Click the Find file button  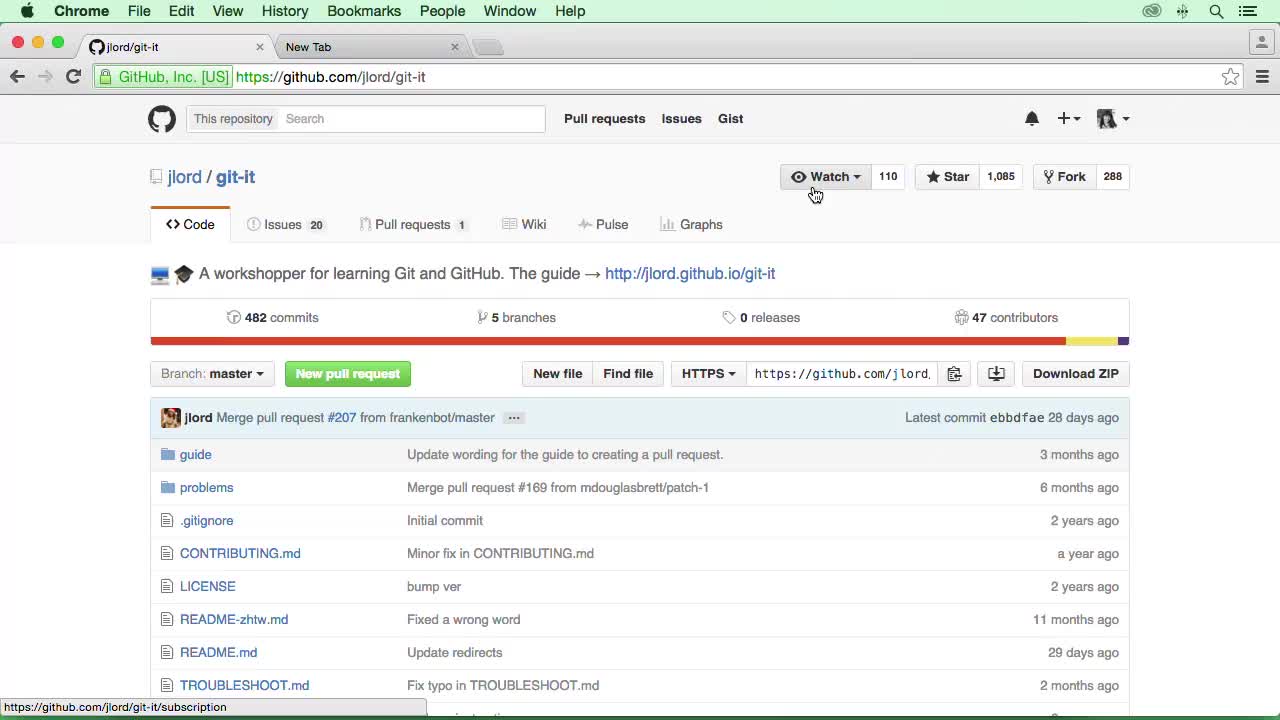coord(628,374)
